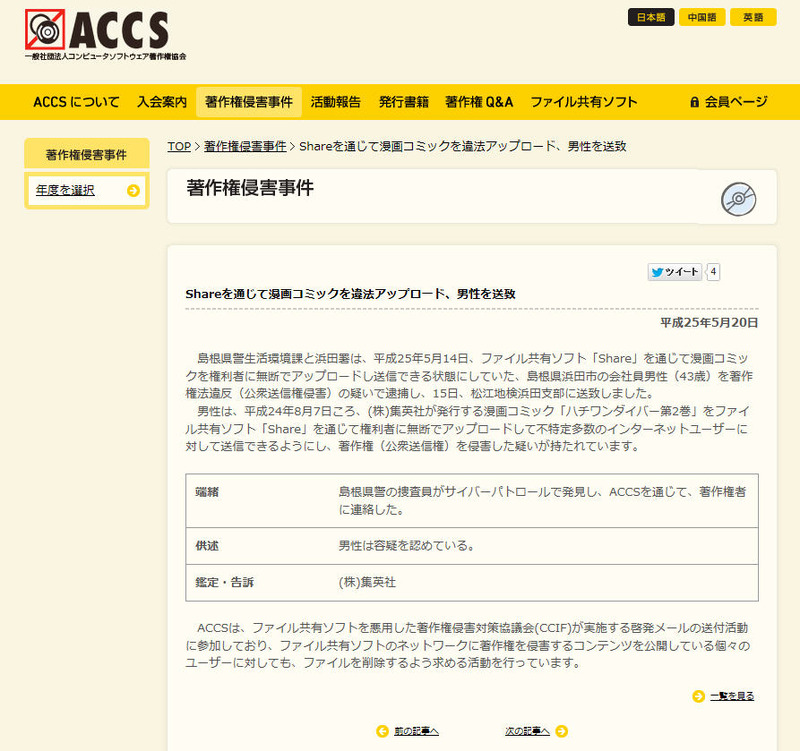The image size is (800, 751).
Task: Switch language to 中国語
Action: [x=702, y=17]
